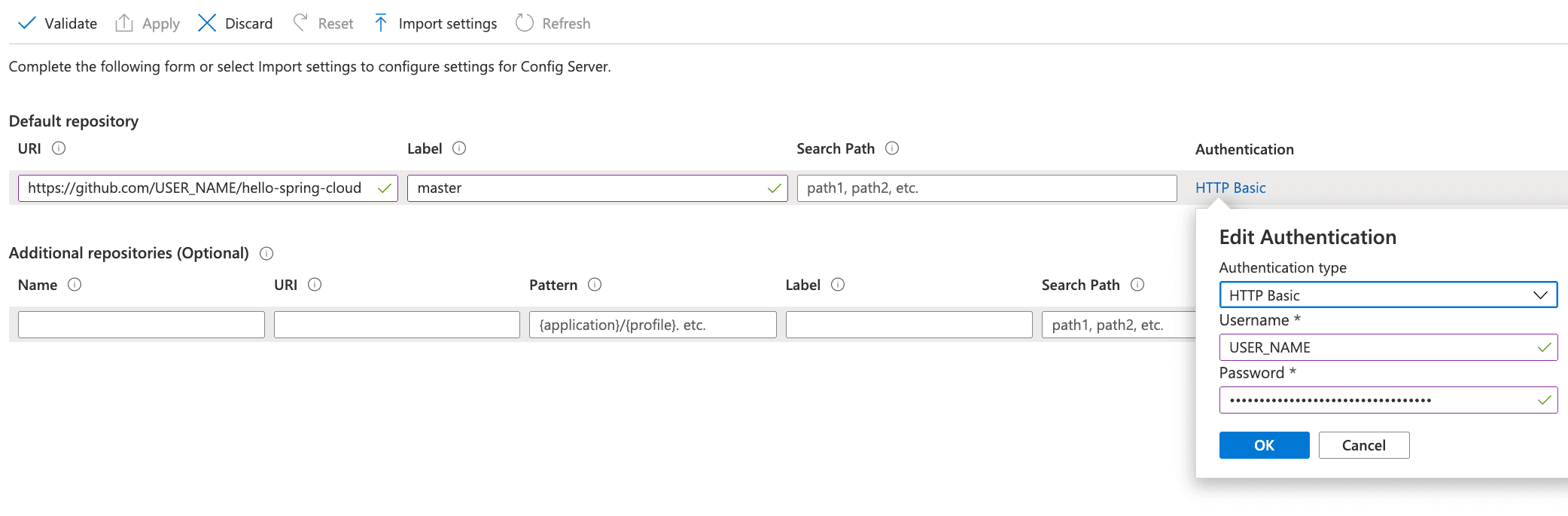1568x516 pixels.
Task: Click the Default repository heading
Action: coord(74,121)
